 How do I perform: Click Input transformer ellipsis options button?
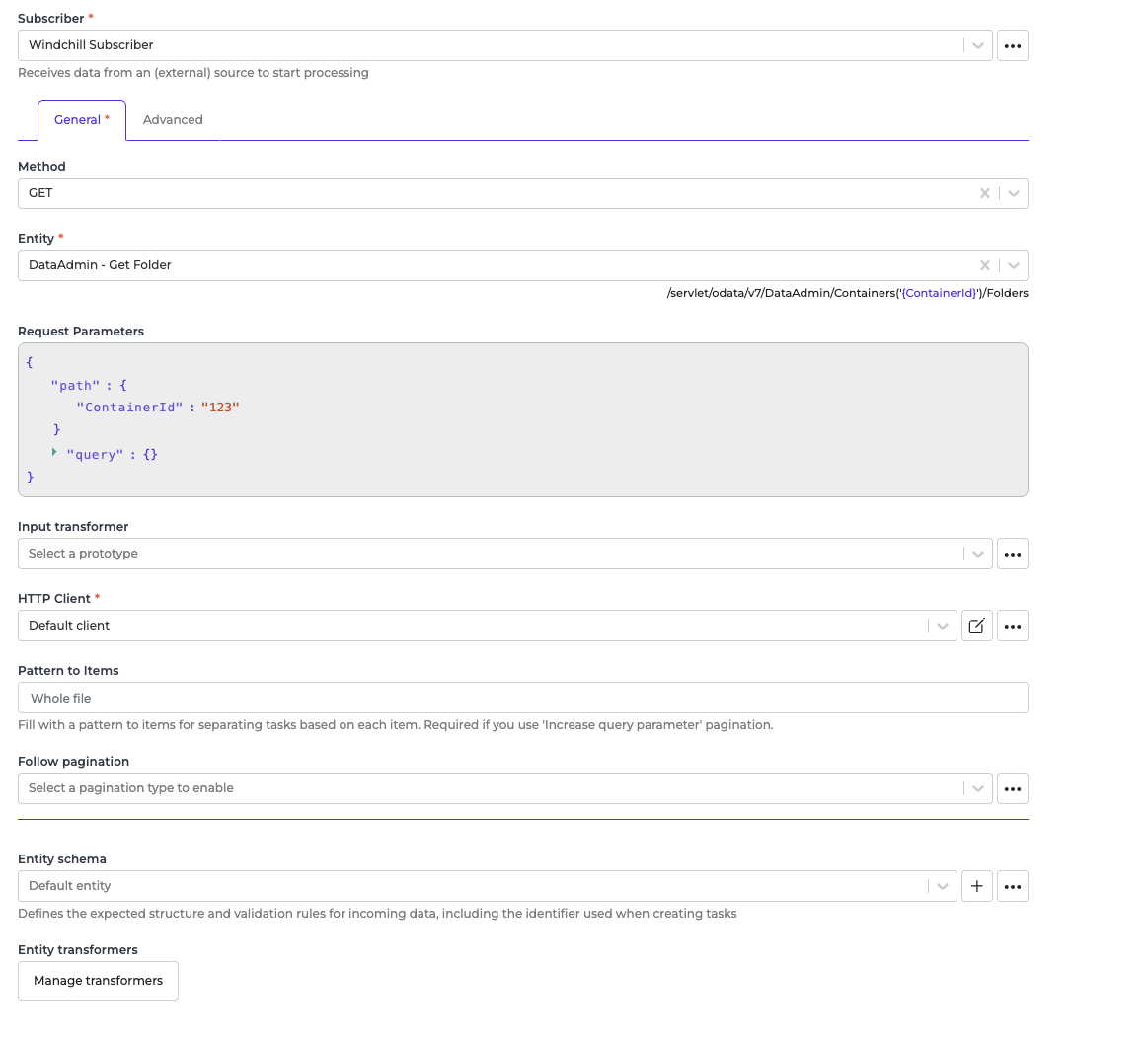(x=1012, y=554)
